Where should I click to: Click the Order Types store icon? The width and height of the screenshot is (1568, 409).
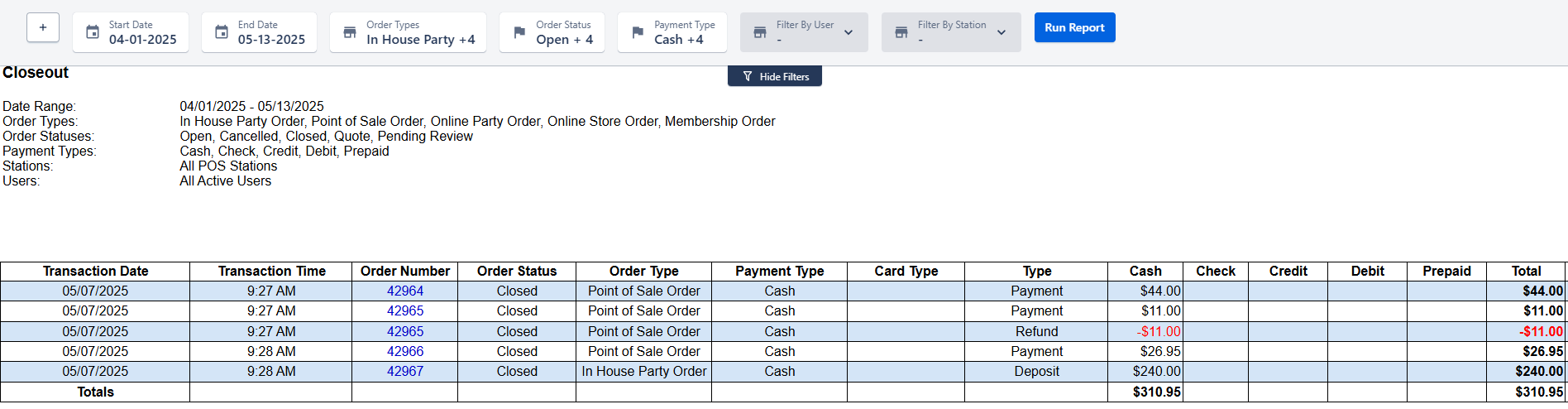click(350, 32)
